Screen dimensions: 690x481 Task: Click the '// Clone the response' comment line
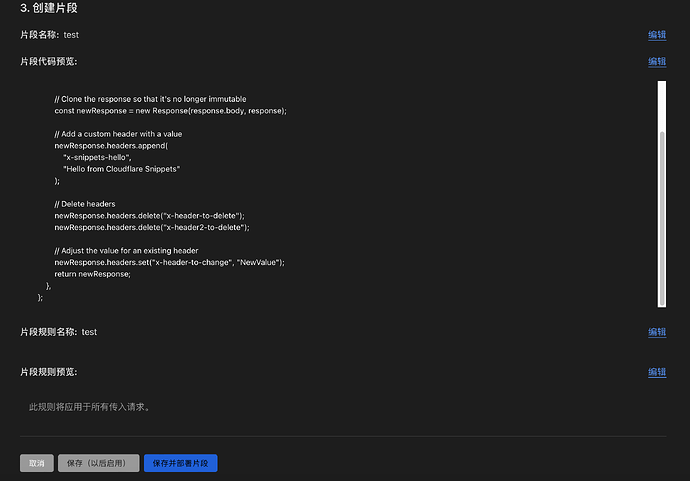[x=150, y=99]
